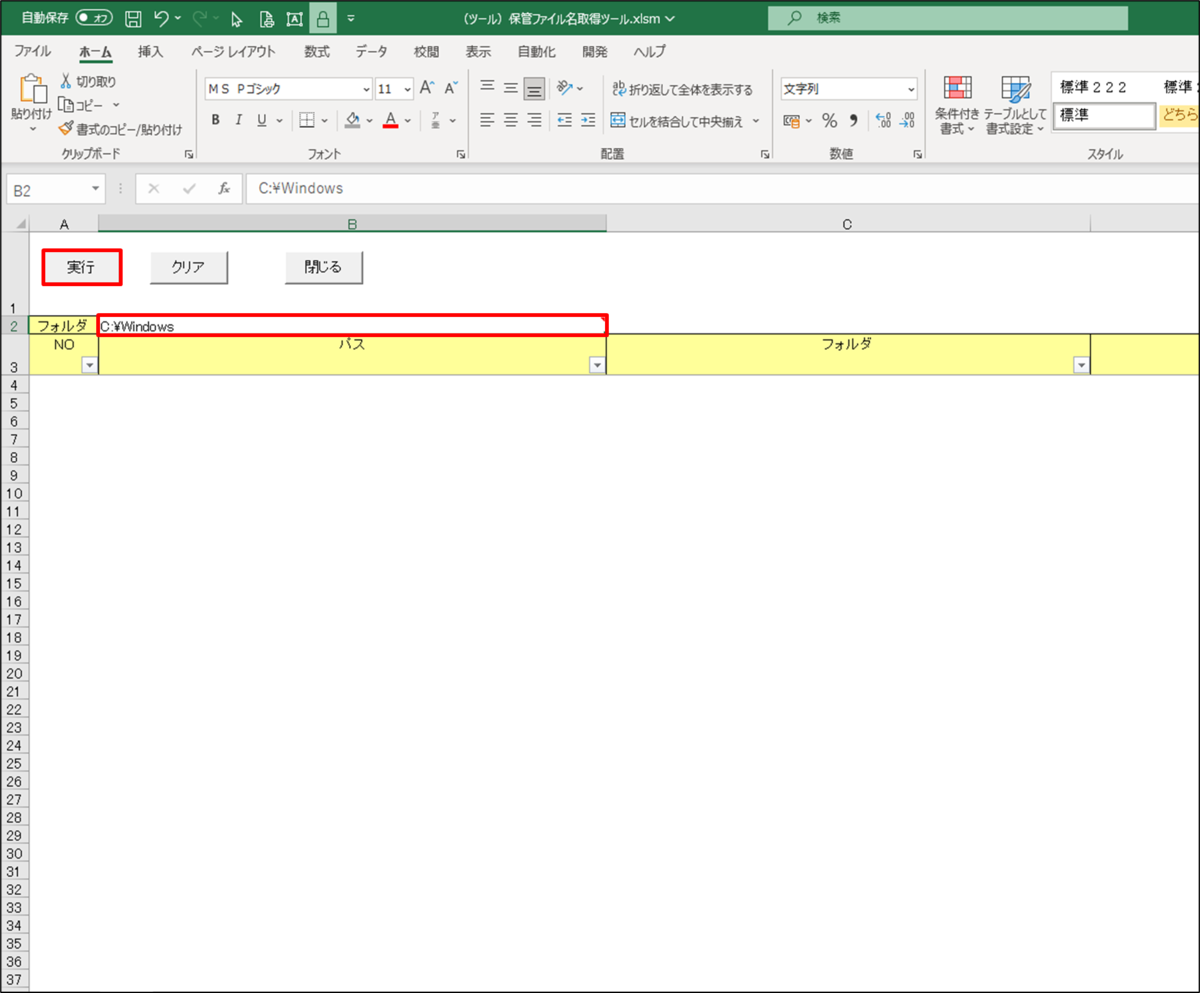Viewport: 1200px width, 993px height.
Task: Open the 文字列 number format dropdown
Action: tap(910, 89)
